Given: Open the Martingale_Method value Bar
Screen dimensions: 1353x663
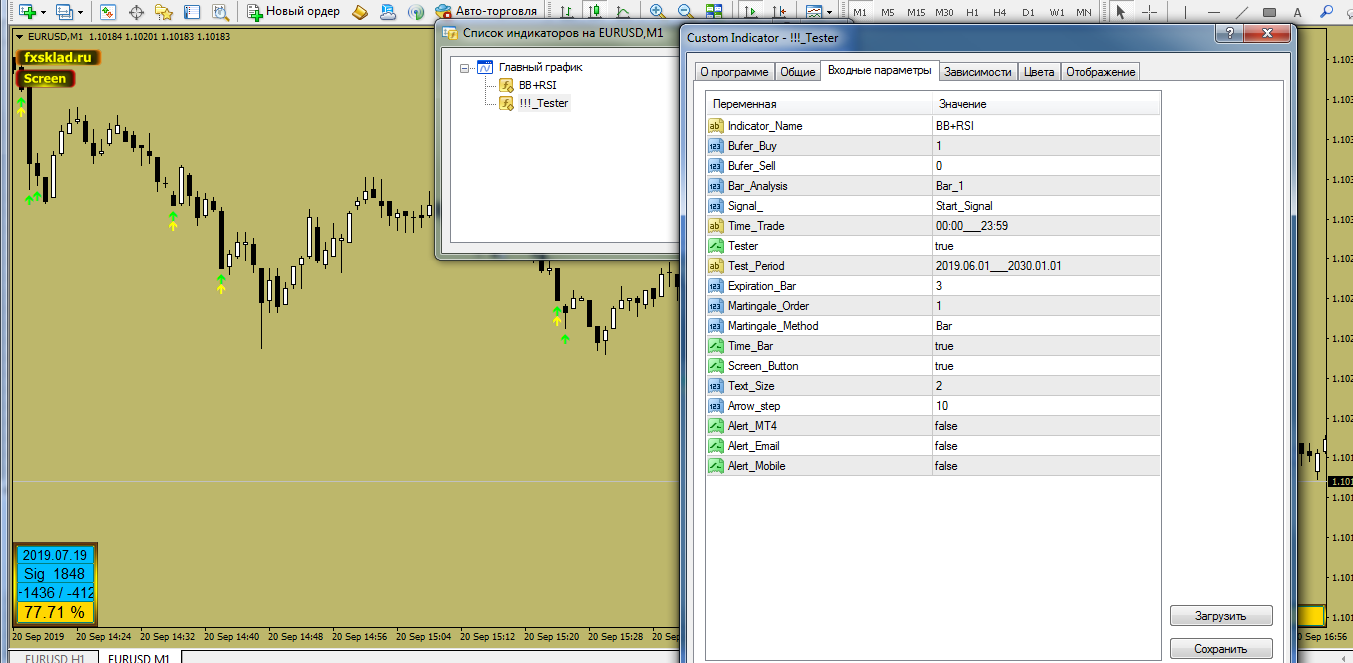Looking at the screenshot, I should [x=1046, y=326].
